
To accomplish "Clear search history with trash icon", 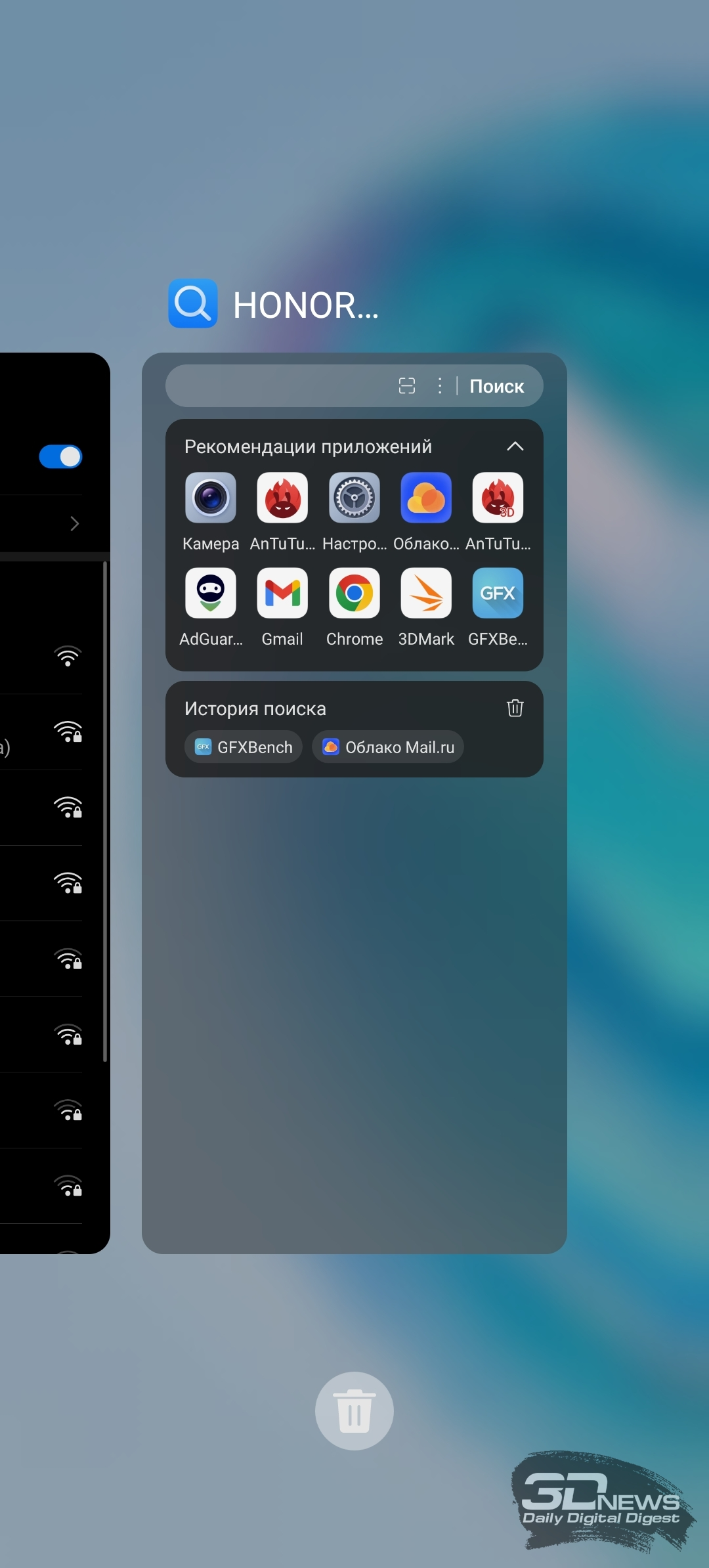I will coord(515,708).
